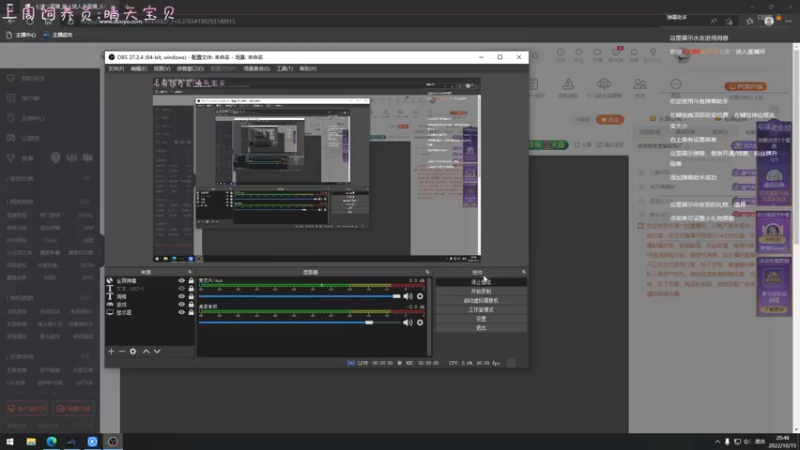Click the taskbar clock showing 20:48
This screenshot has height=450, width=800.
tap(782, 442)
